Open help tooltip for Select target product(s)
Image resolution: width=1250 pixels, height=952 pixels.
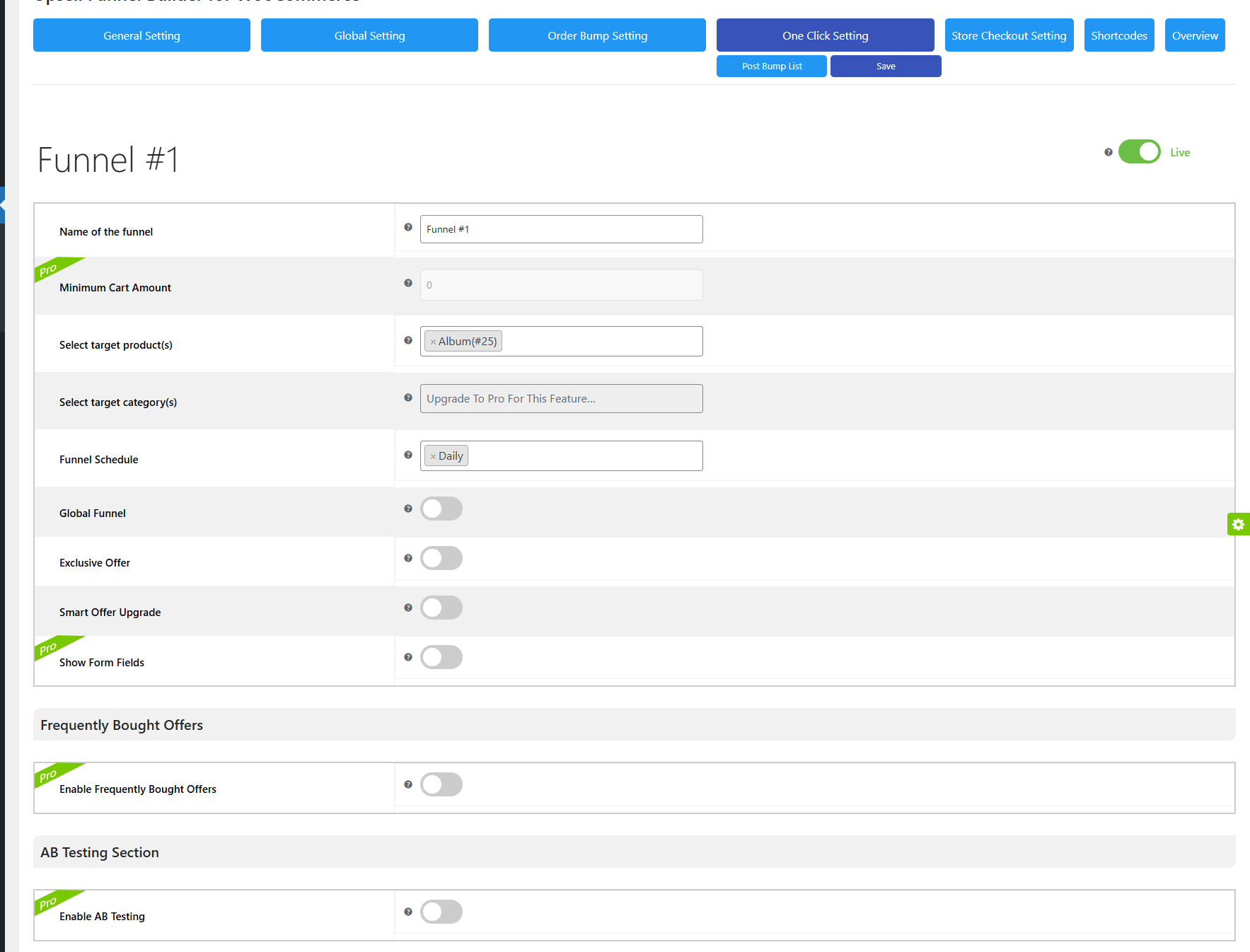click(x=408, y=340)
